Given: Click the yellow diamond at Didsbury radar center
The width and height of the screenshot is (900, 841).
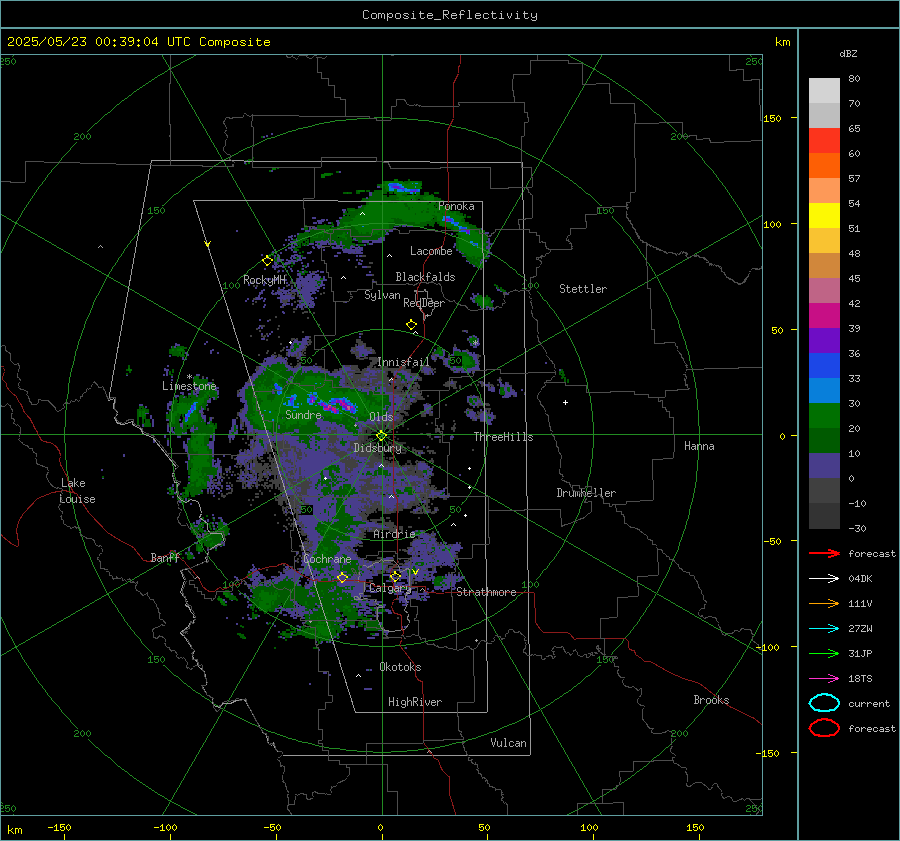Looking at the screenshot, I should point(382,436).
